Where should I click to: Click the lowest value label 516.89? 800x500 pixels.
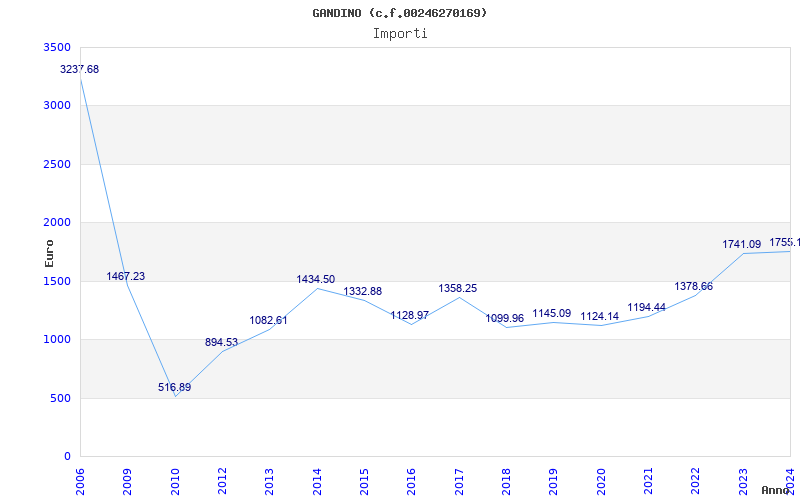174,387
